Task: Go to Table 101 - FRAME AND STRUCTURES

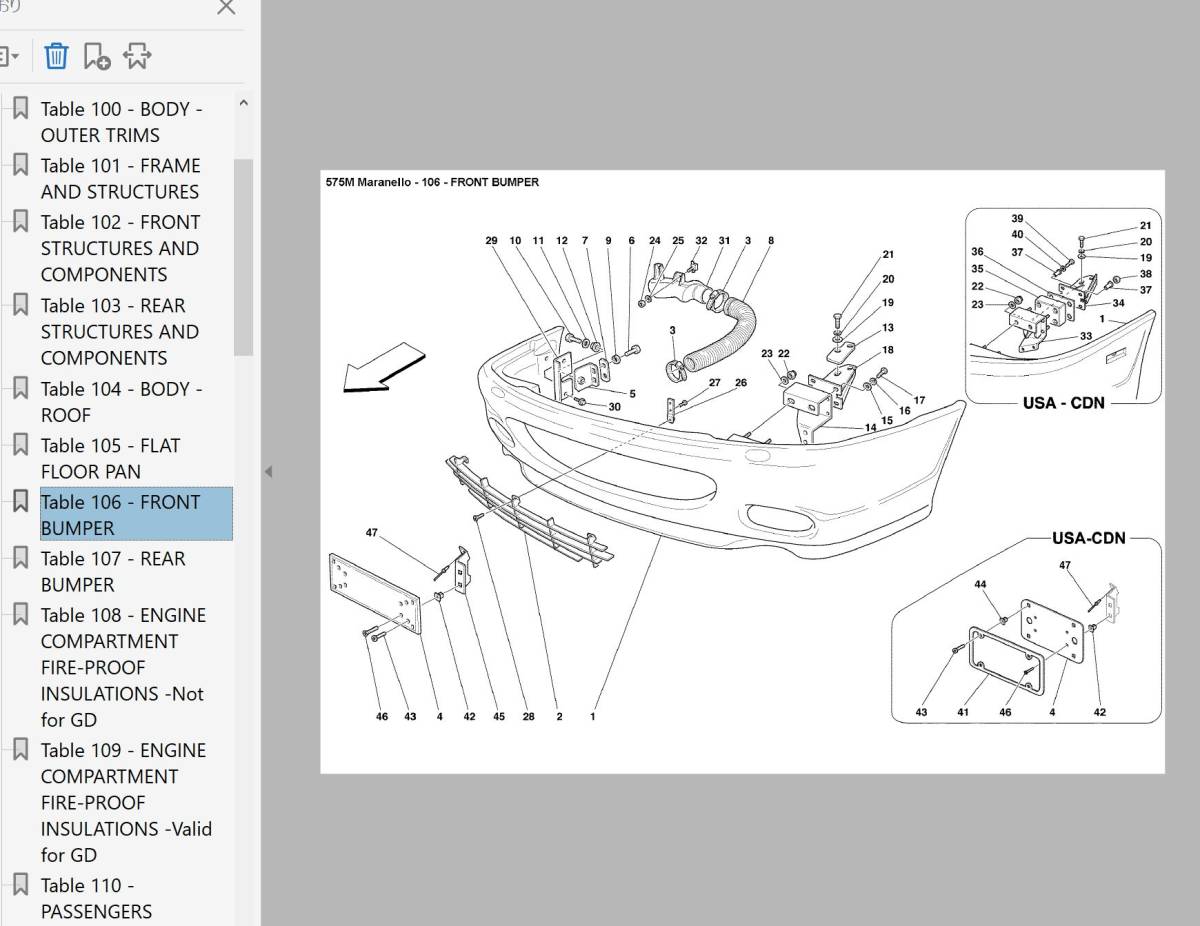Action: tap(120, 178)
